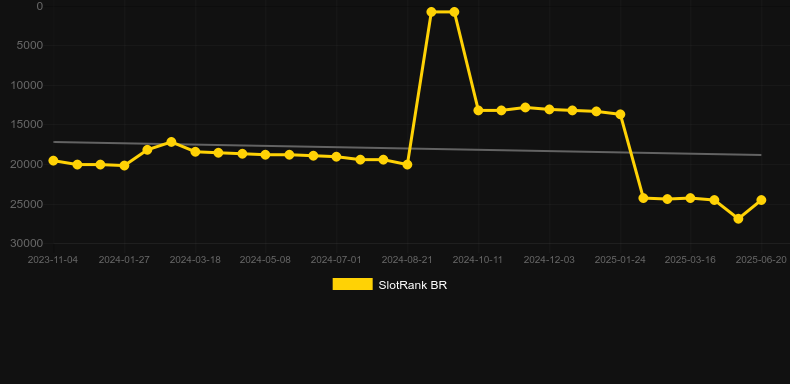Click the y-axis label 15000
Screen dimensions: 790x384
[x=27, y=124]
